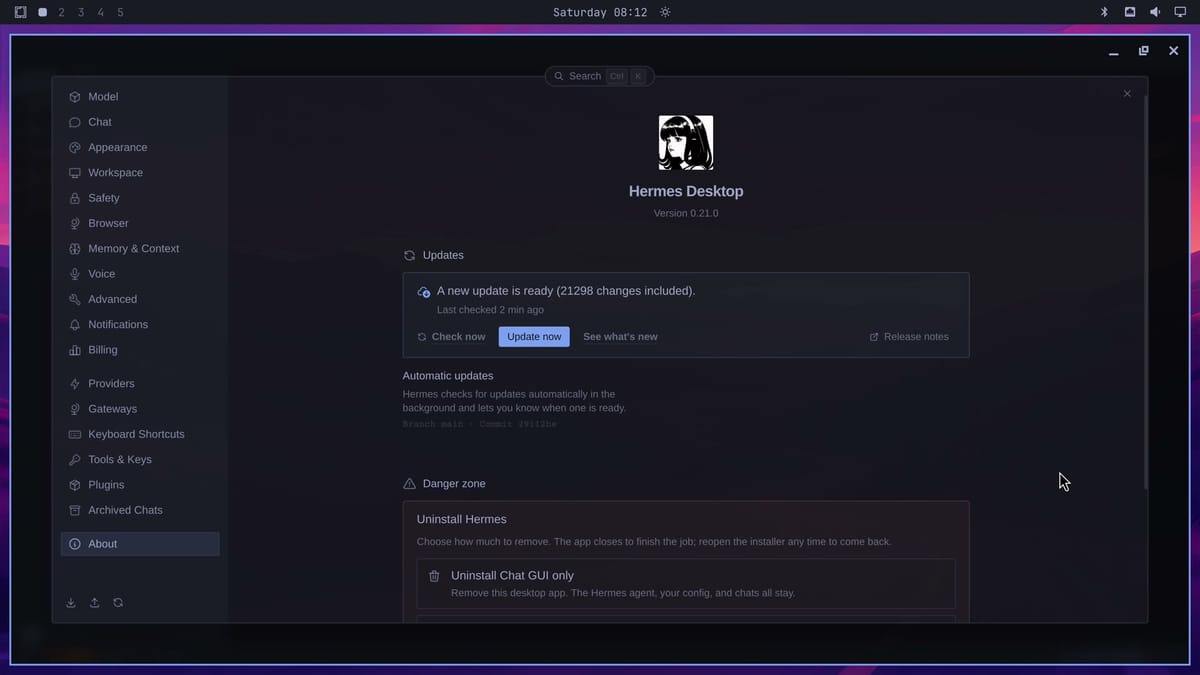Open the Plugins settings section
The height and width of the screenshot is (675, 1200).
tap(140, 485)
